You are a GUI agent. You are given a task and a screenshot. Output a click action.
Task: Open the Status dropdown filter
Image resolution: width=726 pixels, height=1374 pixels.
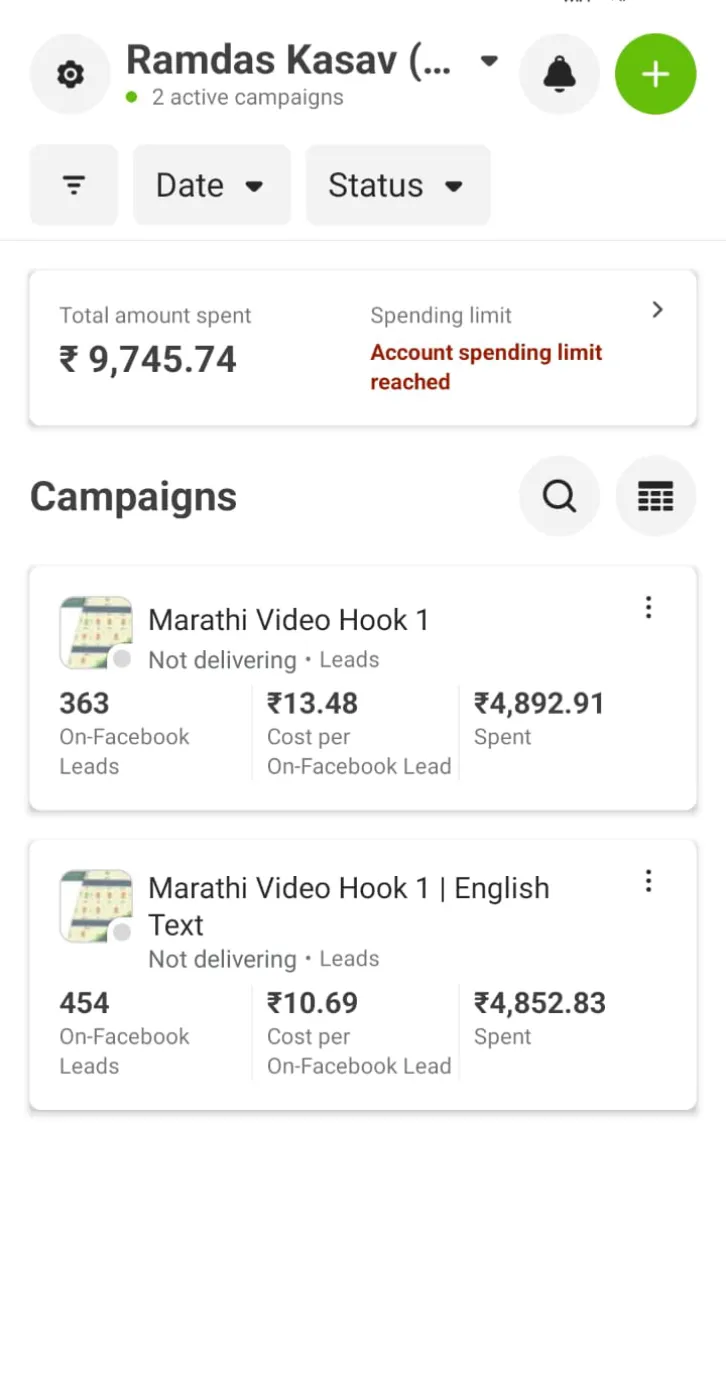[x=397, y=185]
